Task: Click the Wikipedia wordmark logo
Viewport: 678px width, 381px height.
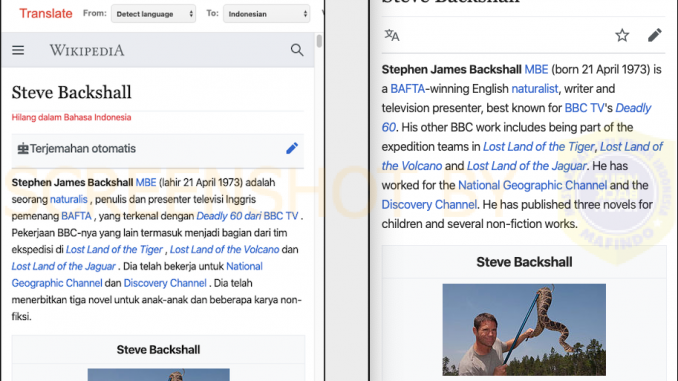Action: pyautogui.click(x=87, y=51)
